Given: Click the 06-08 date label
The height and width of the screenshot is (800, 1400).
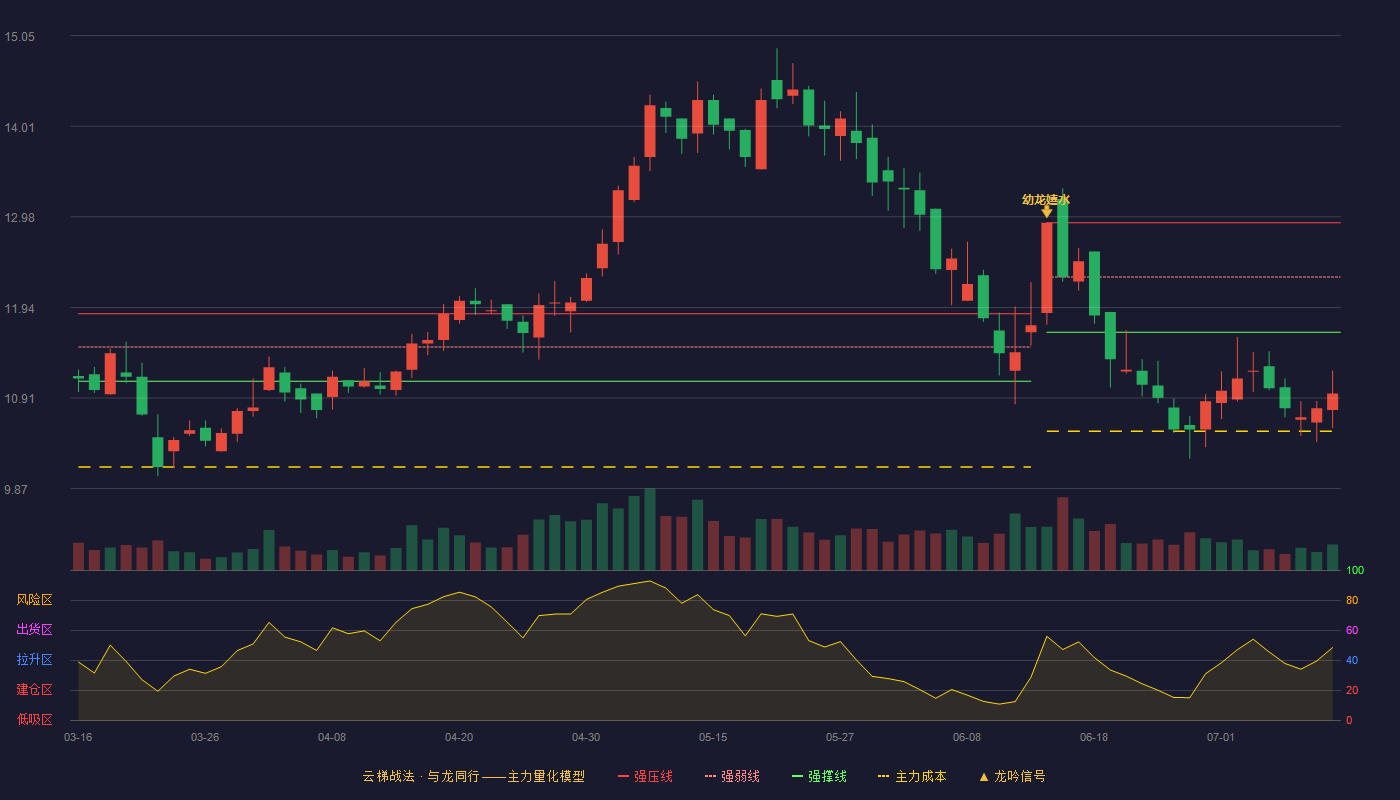Looking at the screenshot, I should 967,737.
